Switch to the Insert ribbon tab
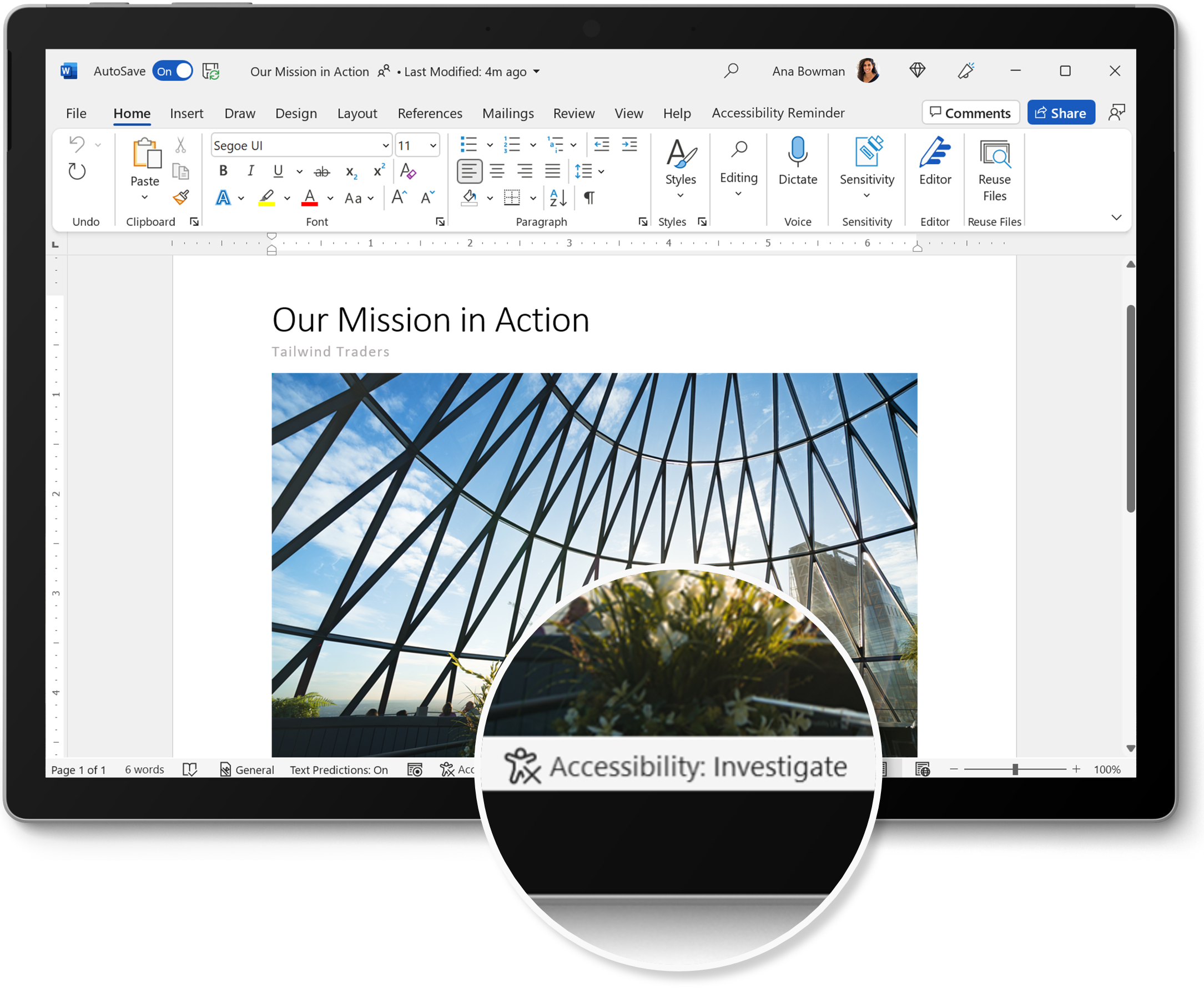Screen dimensions: 1204x993 pos(186,112)
